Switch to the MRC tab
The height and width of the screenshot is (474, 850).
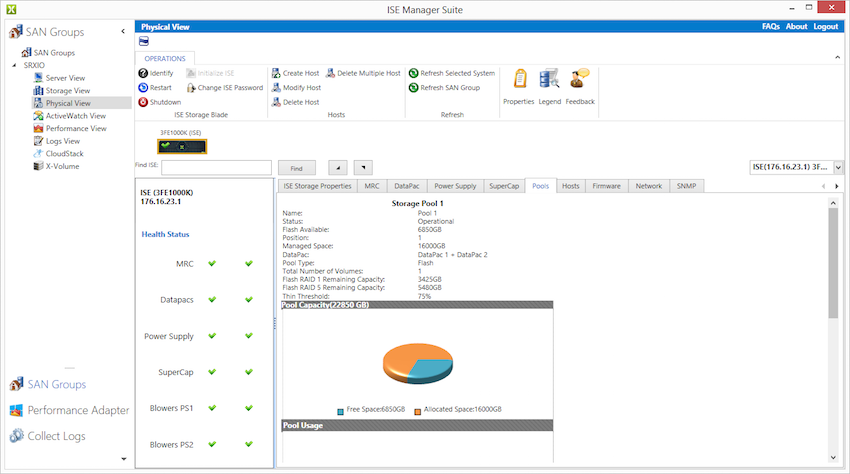click(x=372, y=186)
